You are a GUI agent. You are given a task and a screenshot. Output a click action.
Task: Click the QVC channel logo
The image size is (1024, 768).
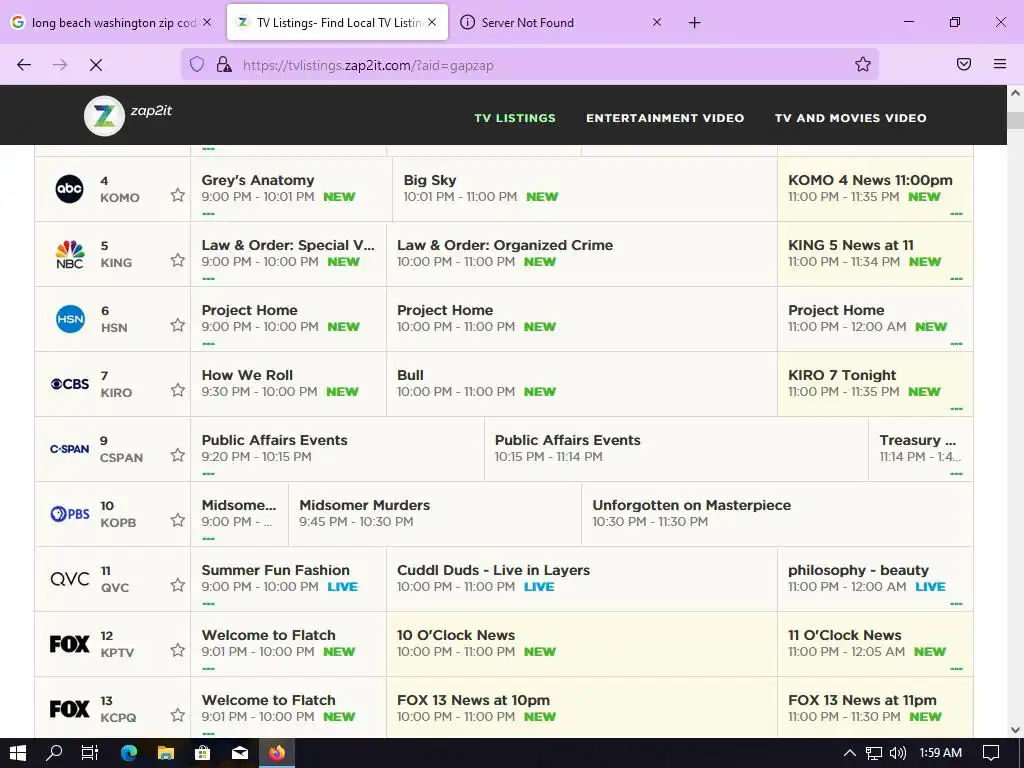(70, 579)
